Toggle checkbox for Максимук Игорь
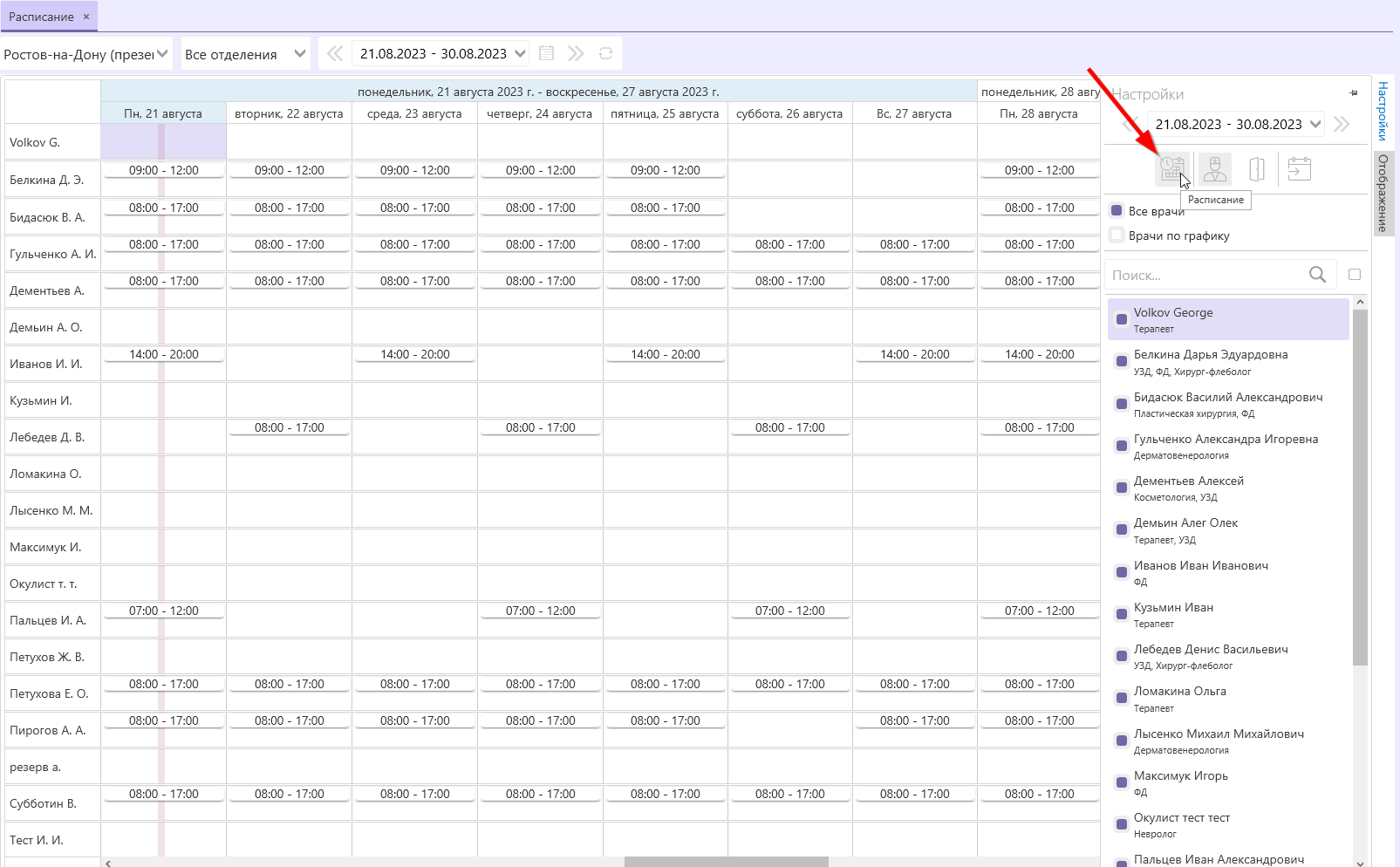The width and height of the screenshot is (1400, 867). 1122,782
